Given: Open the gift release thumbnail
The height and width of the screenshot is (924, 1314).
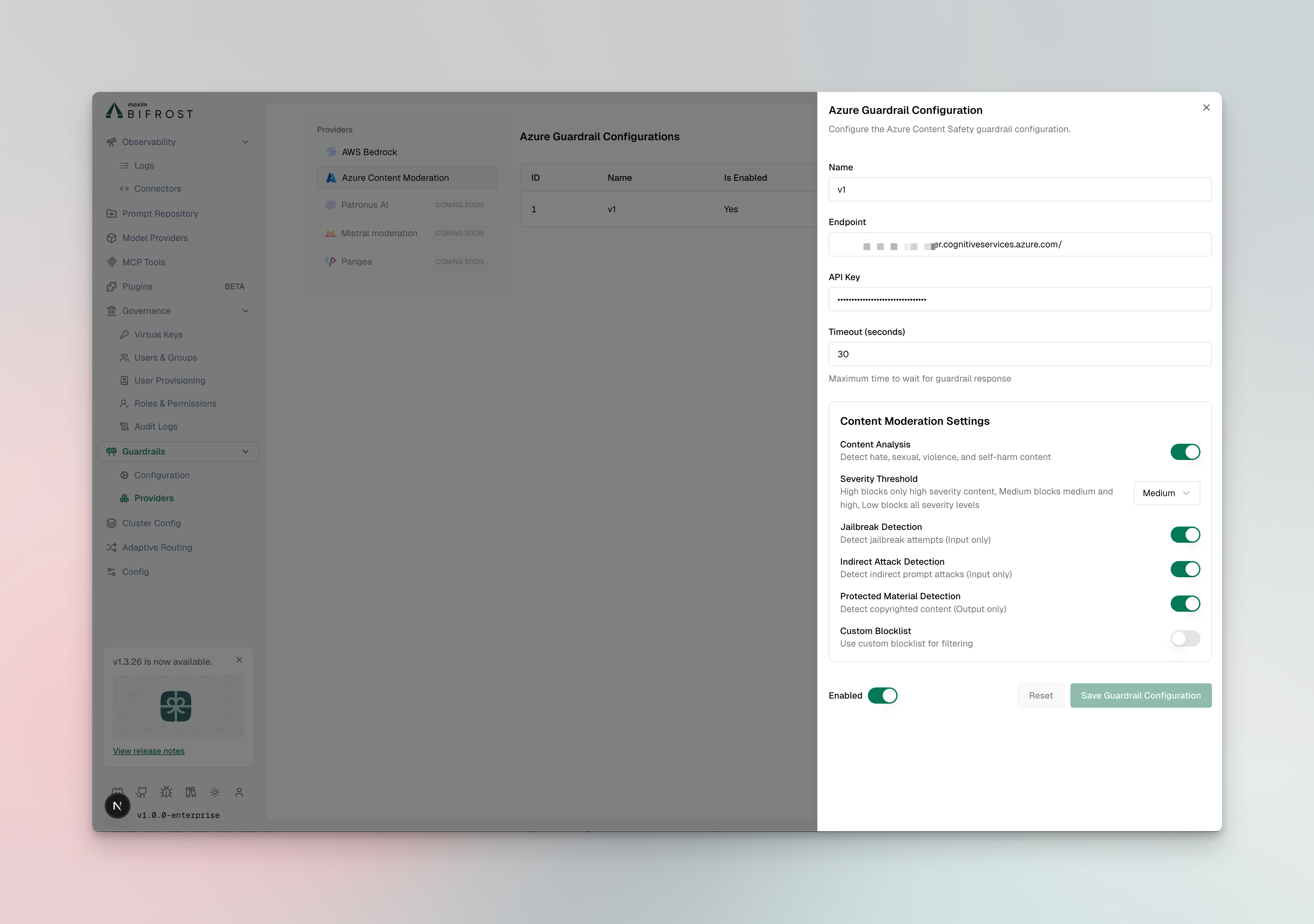Looking at the screenshot, I should pyautogui.click(x=178, y=707).
